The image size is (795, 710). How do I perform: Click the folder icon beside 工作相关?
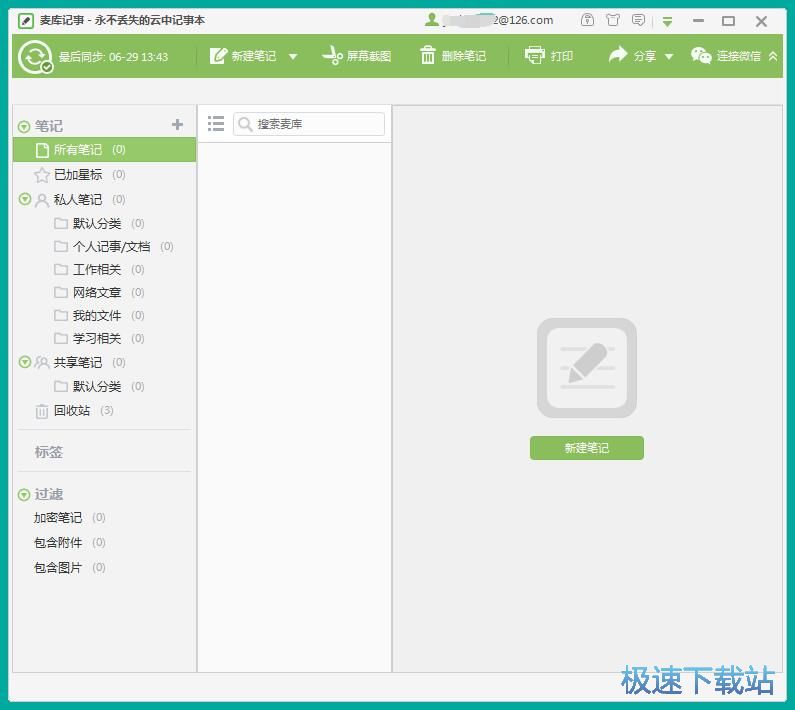tap(61, 269)
